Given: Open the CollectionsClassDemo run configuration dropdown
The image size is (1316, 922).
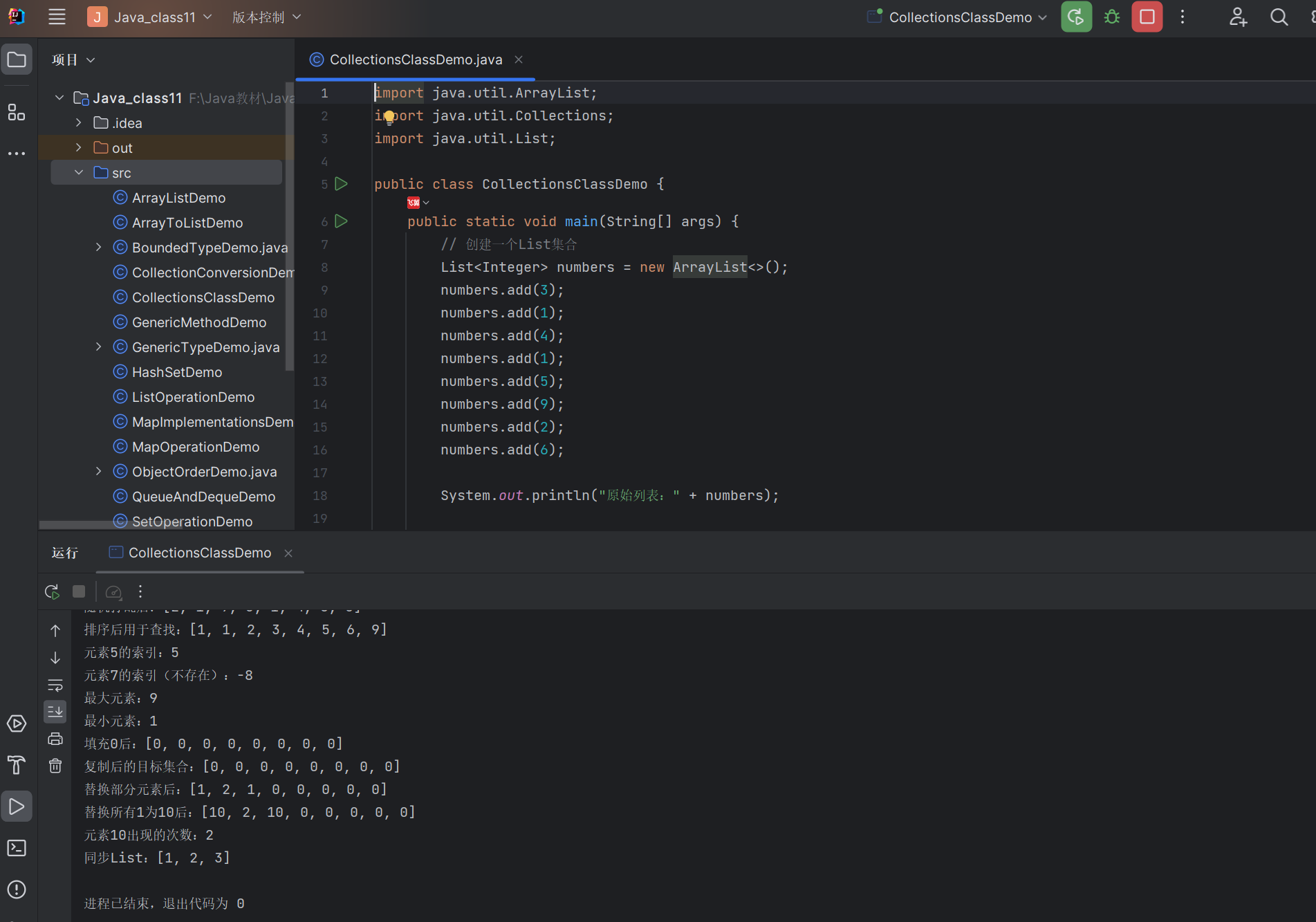Looking at the screenshot, I should (960, 17).
